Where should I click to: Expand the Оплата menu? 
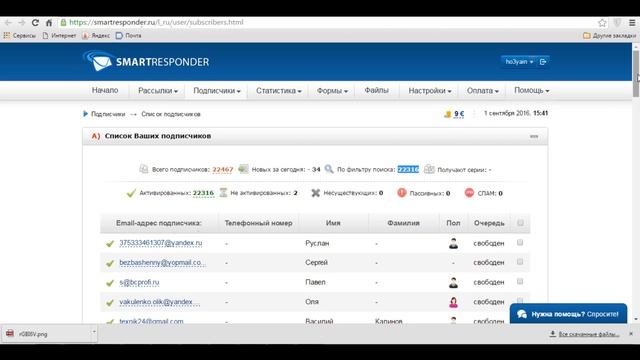click(x=483, y=91)
